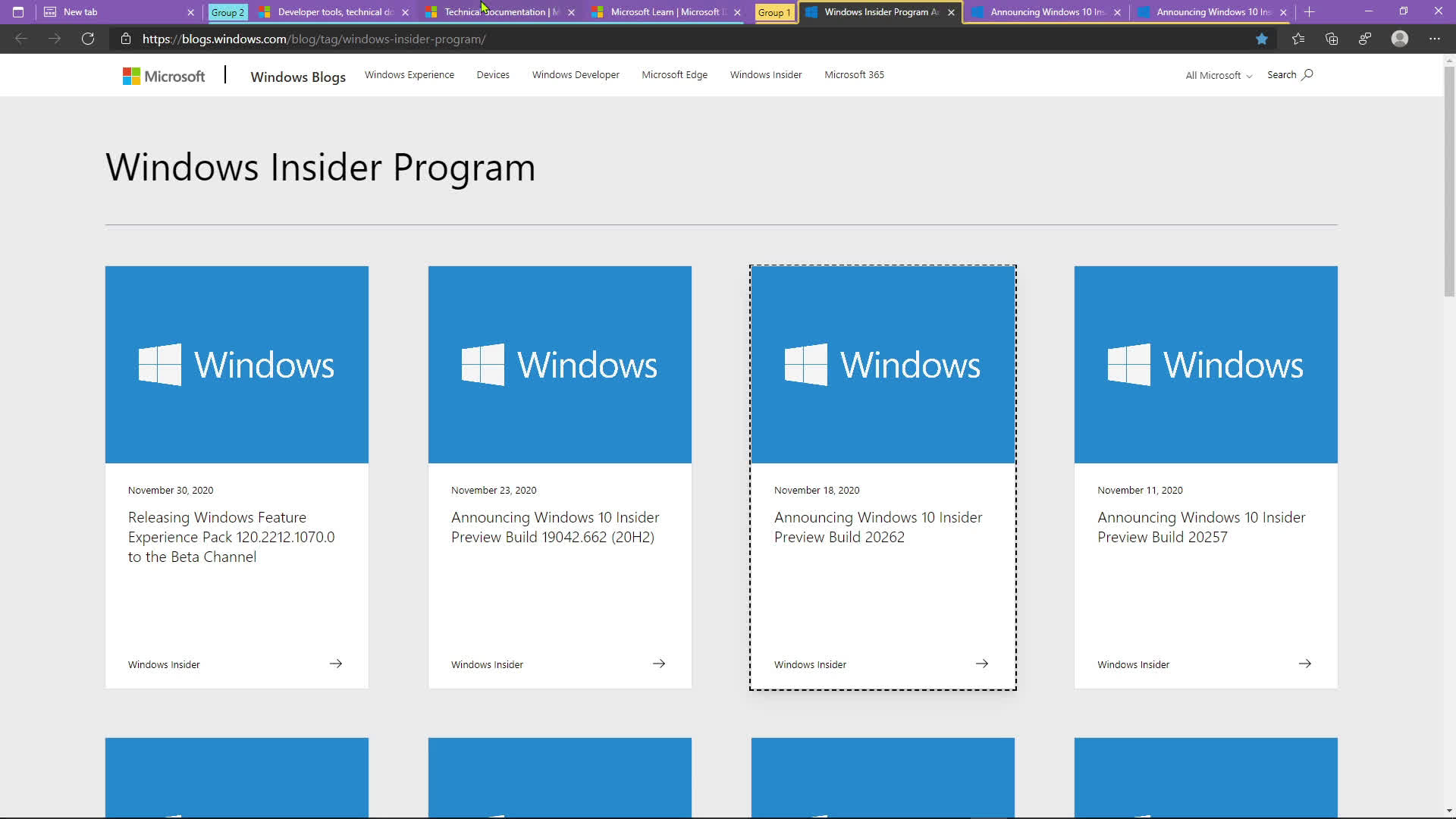
Task: Click the user profile avatar icon
Action: 1400,39
